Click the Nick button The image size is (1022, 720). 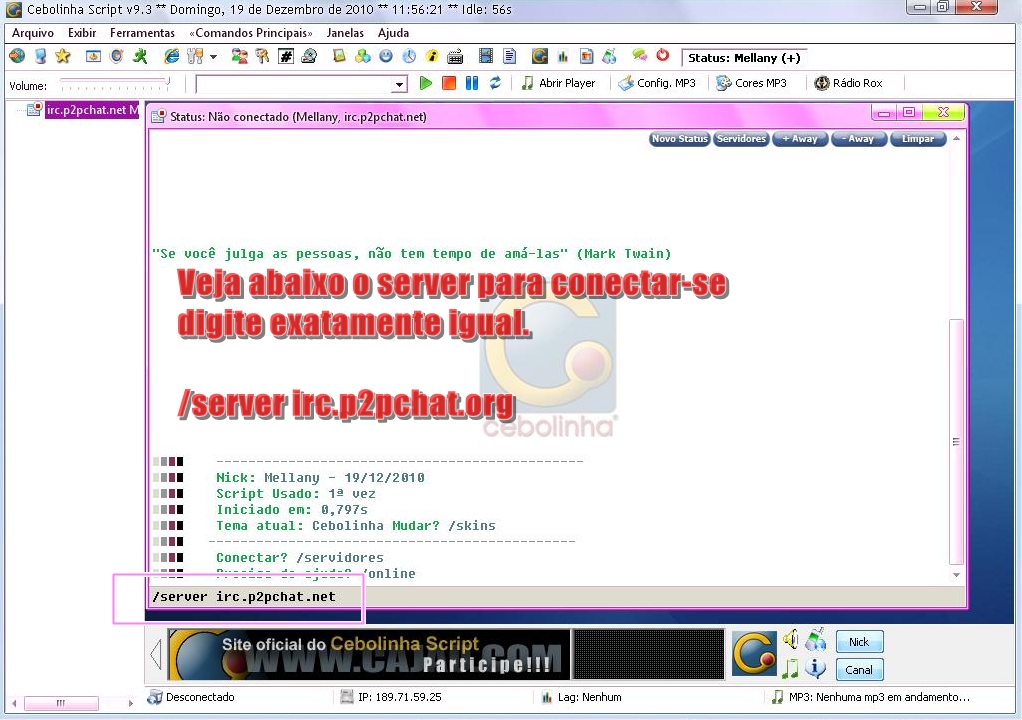tap(859, 642)
